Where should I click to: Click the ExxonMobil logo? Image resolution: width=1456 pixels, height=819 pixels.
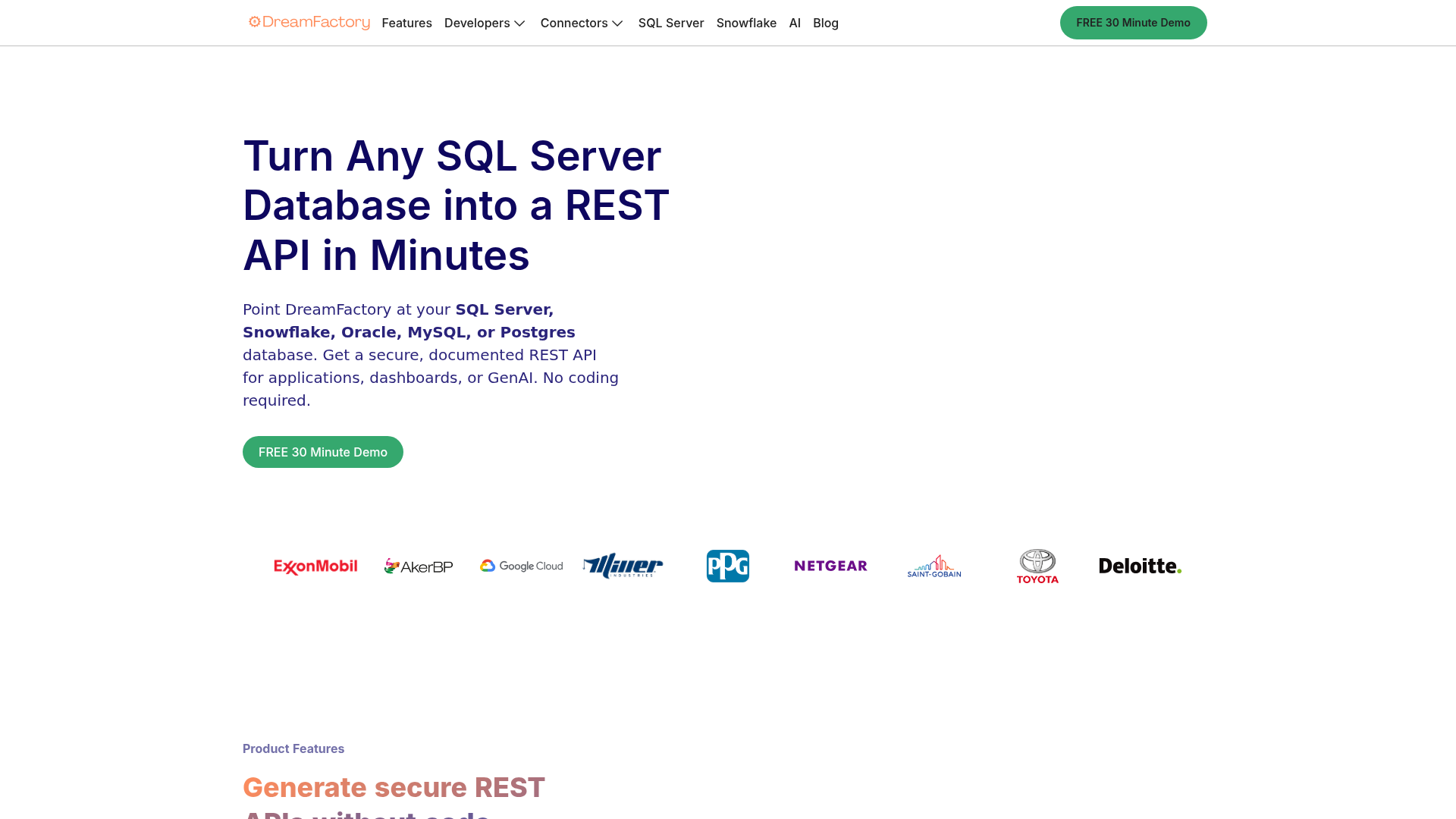pyautogui.click(x=315, y=566)
